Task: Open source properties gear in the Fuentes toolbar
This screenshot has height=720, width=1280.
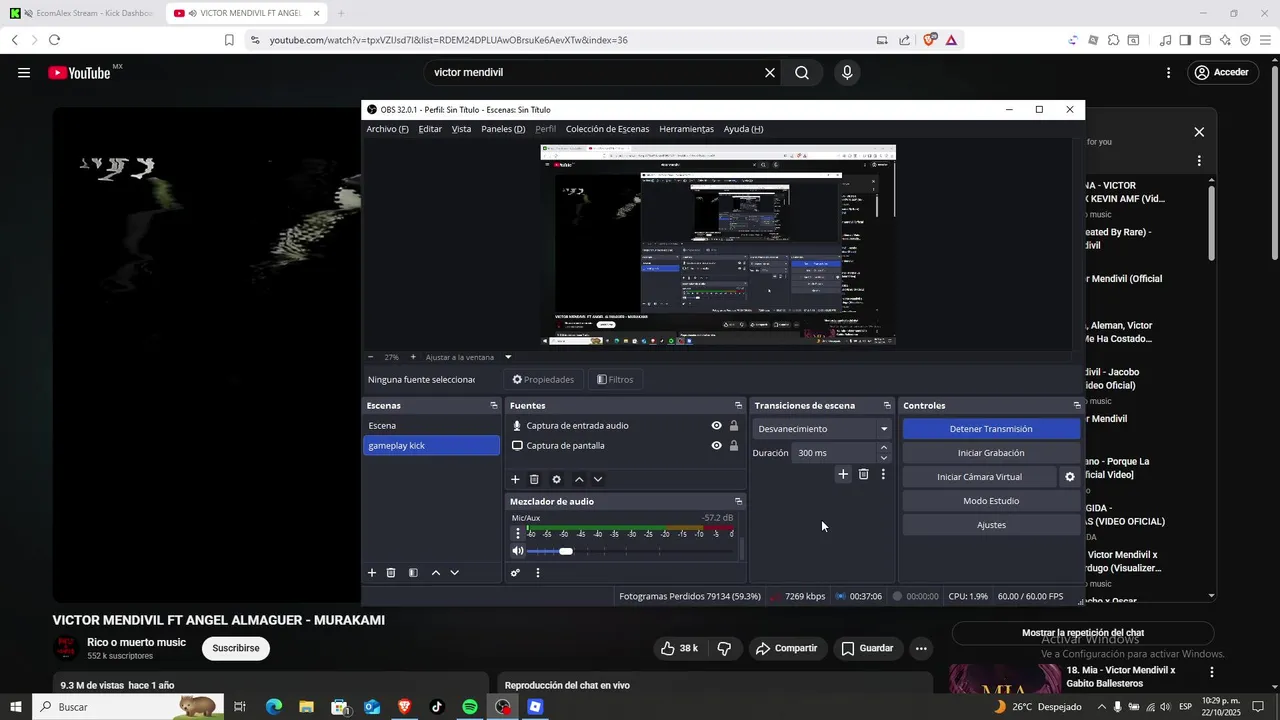Action: tap(557, 480)
